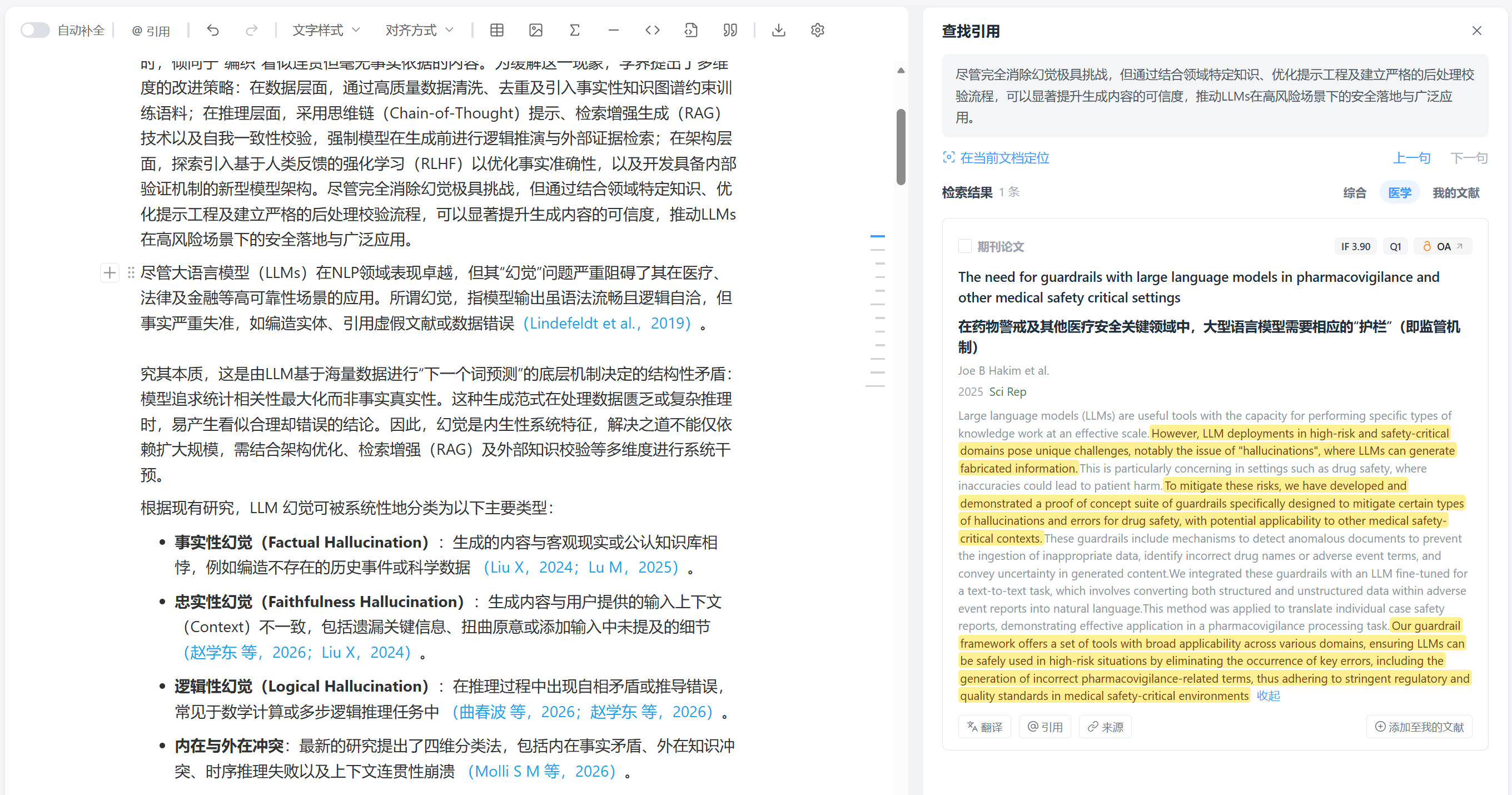1512x795 pixels.
Task: Open the OA open-access link badge
Action: 1442,247
